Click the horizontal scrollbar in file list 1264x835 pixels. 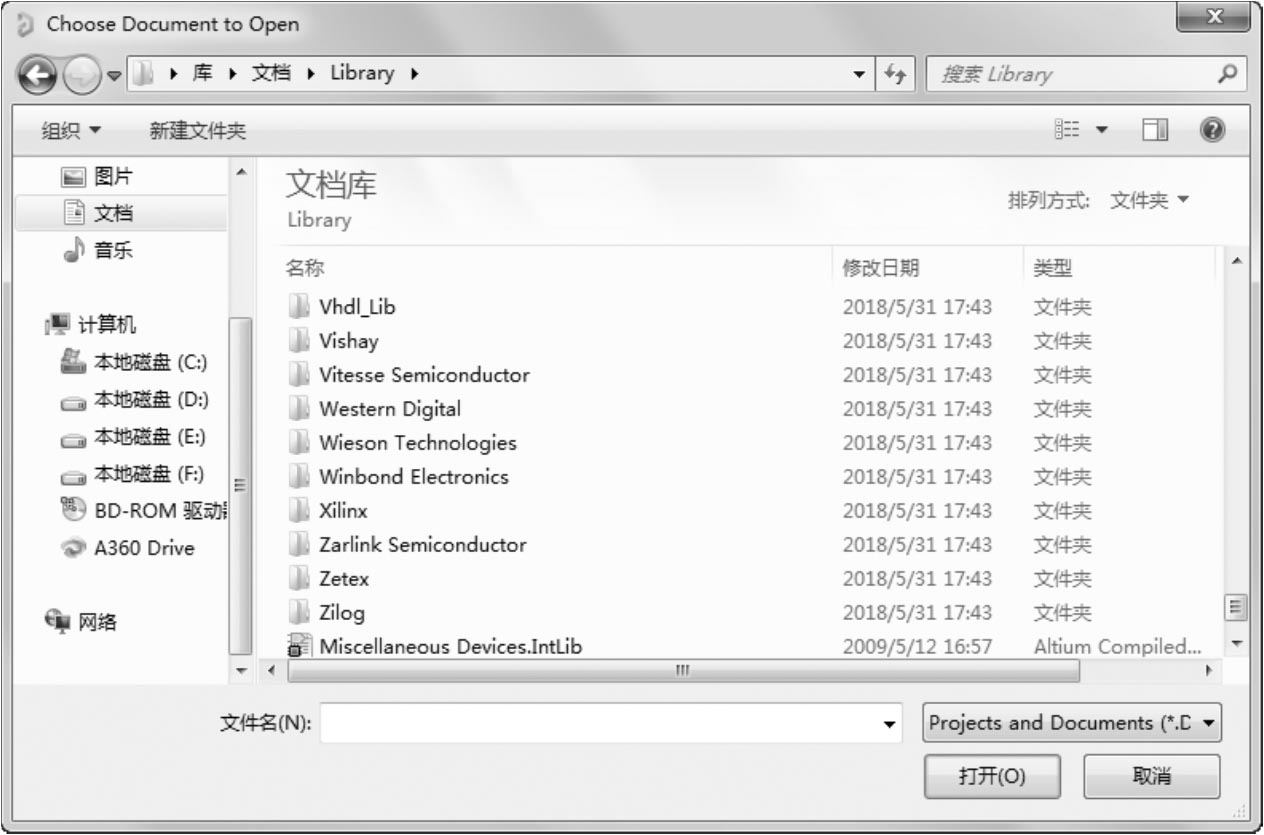click(x=682, y=670)
